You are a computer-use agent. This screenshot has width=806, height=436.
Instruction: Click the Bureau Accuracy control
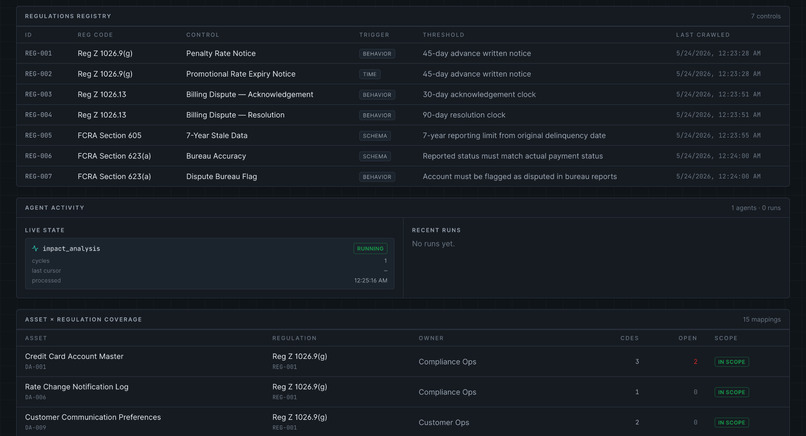point(216,156)
